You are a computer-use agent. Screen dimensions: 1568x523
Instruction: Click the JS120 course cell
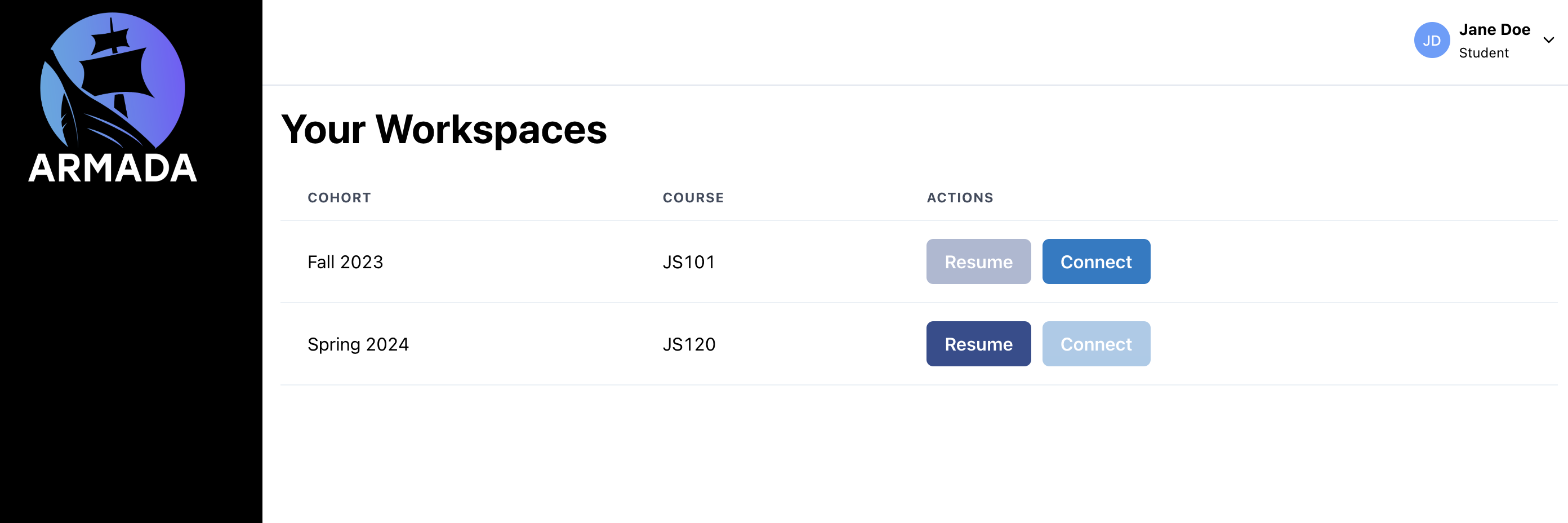coord(688,344)
